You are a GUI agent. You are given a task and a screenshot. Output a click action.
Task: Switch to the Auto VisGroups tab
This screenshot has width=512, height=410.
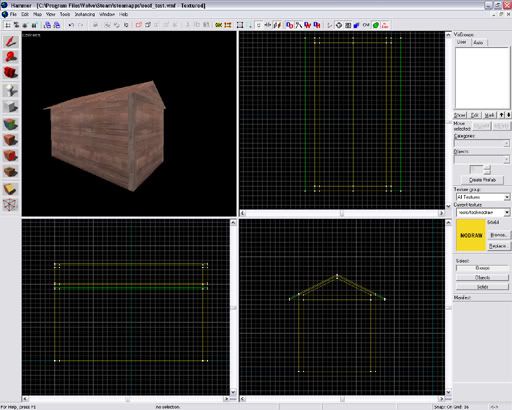(478, 43)
